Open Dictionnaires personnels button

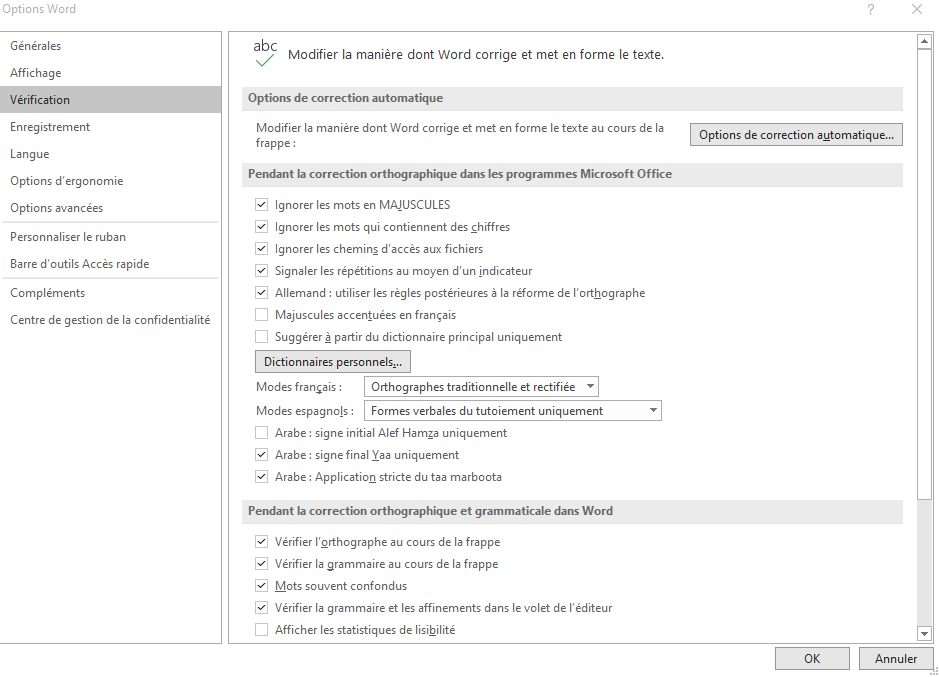point(332,362)
